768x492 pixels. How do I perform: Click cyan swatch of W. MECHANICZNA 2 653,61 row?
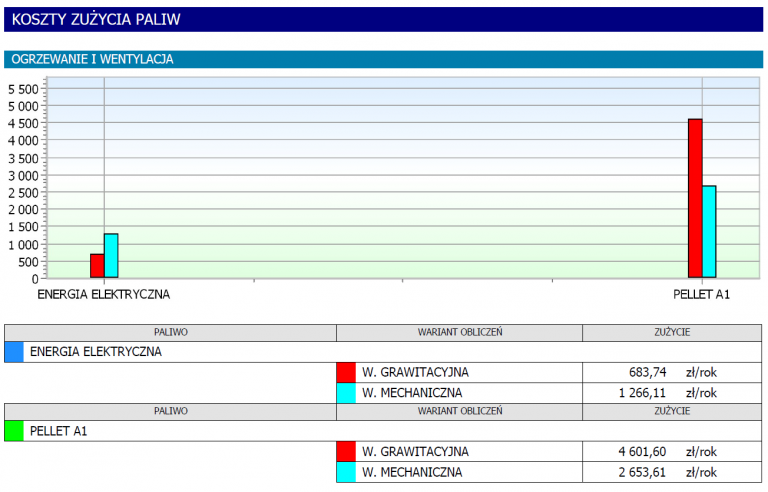[346, 472]
